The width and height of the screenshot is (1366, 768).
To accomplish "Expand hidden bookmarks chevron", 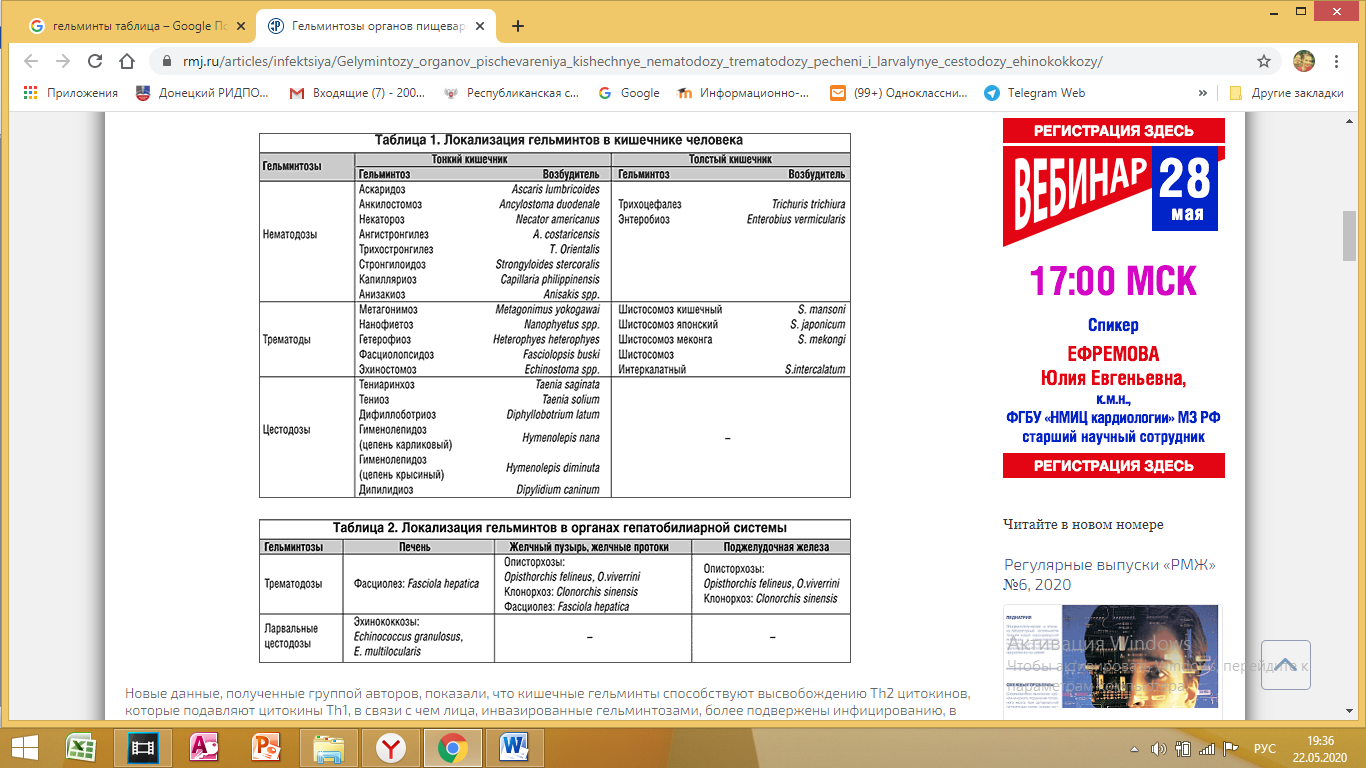I will pos(1202,93).
